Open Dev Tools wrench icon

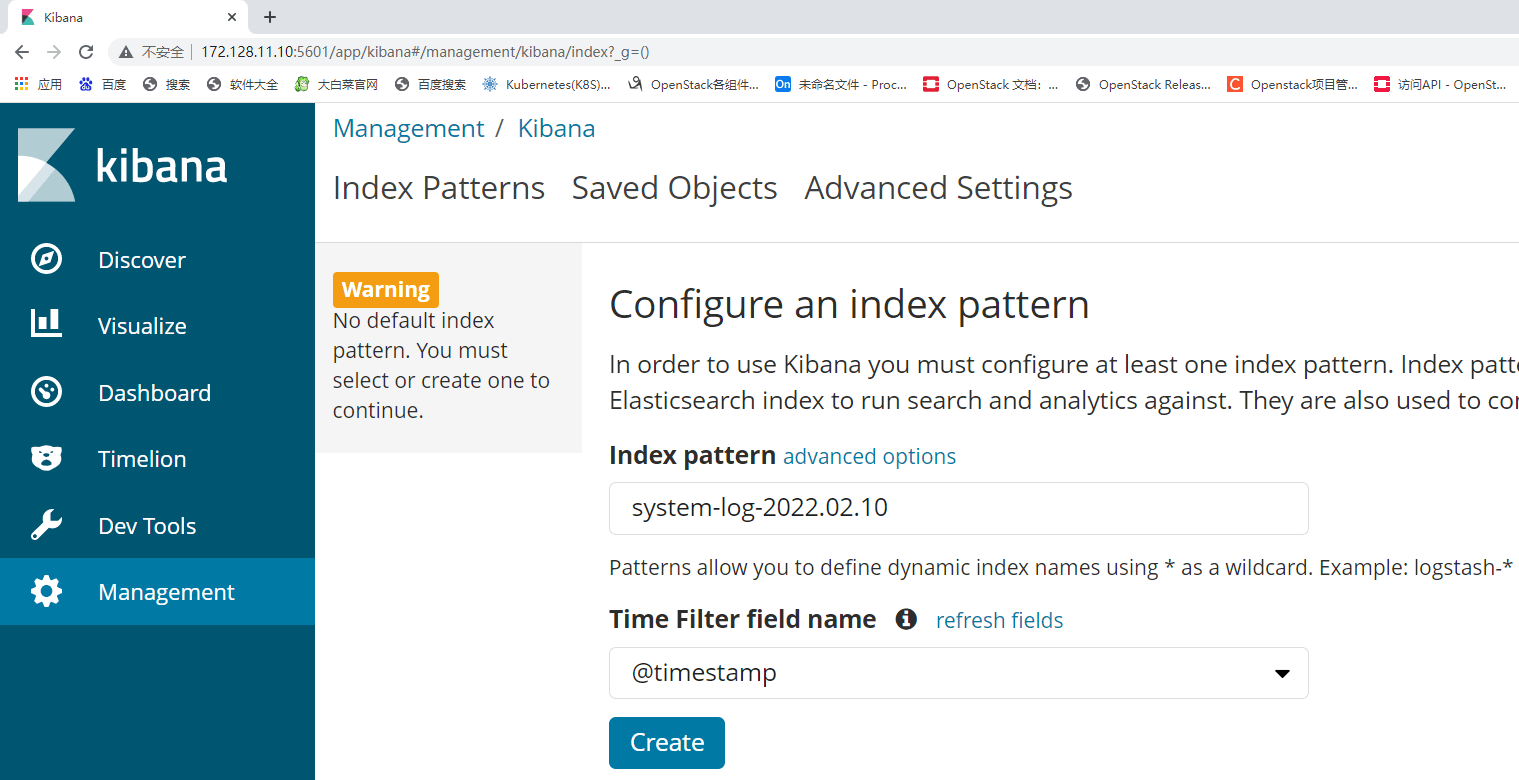click(46, 525)
